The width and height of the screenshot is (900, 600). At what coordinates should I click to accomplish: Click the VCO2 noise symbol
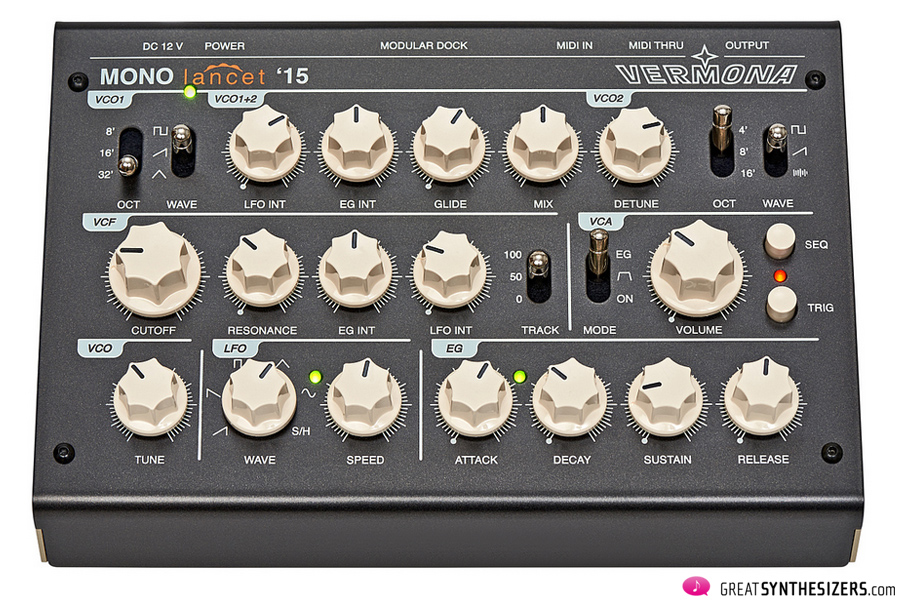(x=800, y=172)
